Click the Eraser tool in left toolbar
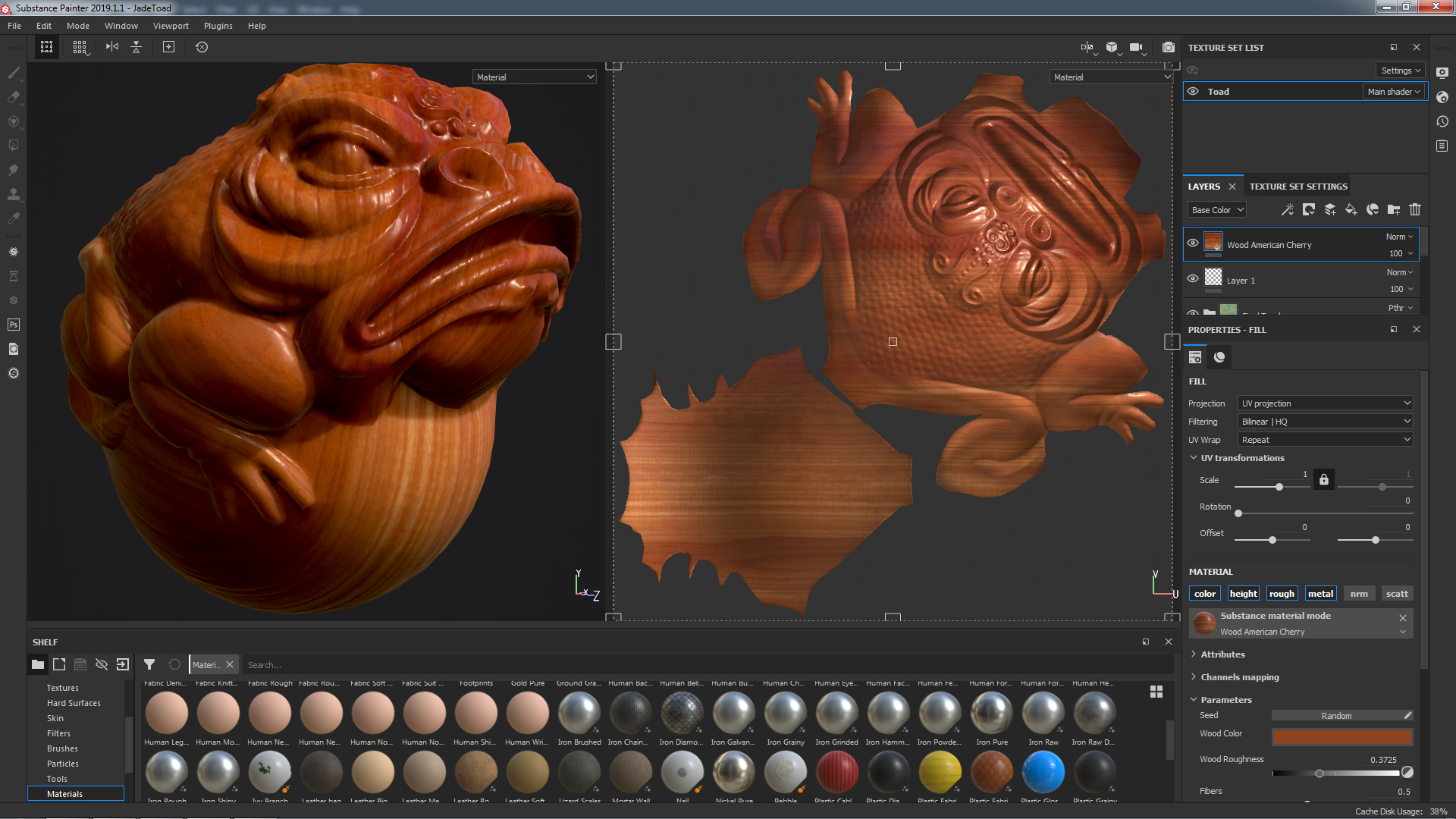Image resolution: width=1456 pixels, height=819 pixels. coord(12,97)
